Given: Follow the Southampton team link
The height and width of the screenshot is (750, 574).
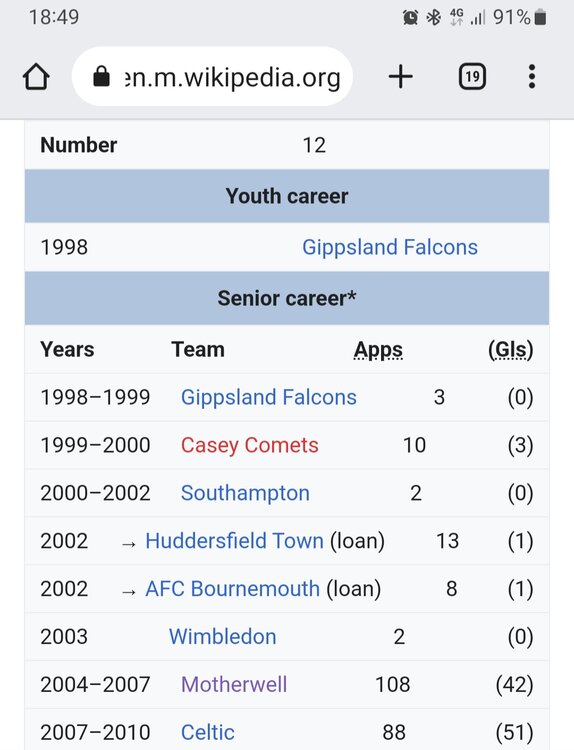Looking at the screenshot, I should (x=245, y=493).
